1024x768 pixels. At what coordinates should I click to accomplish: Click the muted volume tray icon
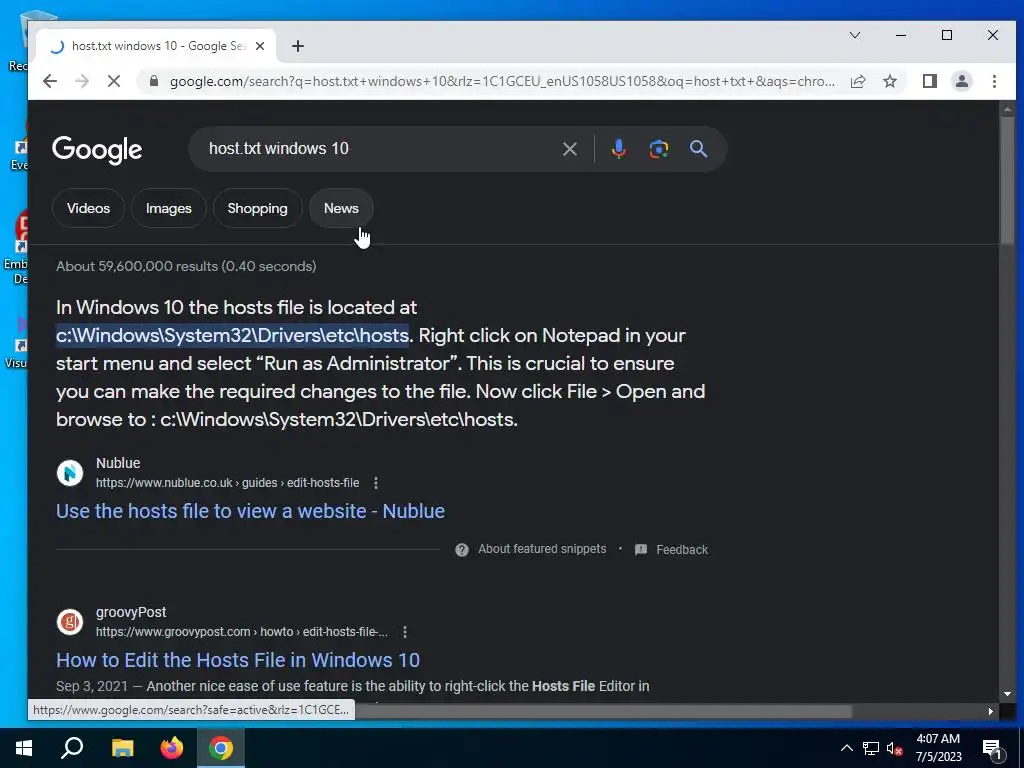click(894, 748)
